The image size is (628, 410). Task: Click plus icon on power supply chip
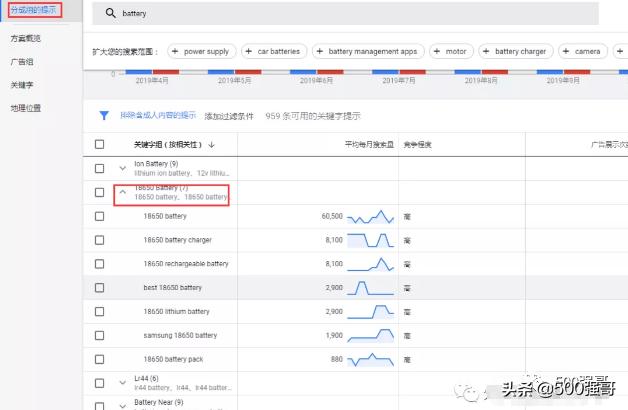coord(175,51)
